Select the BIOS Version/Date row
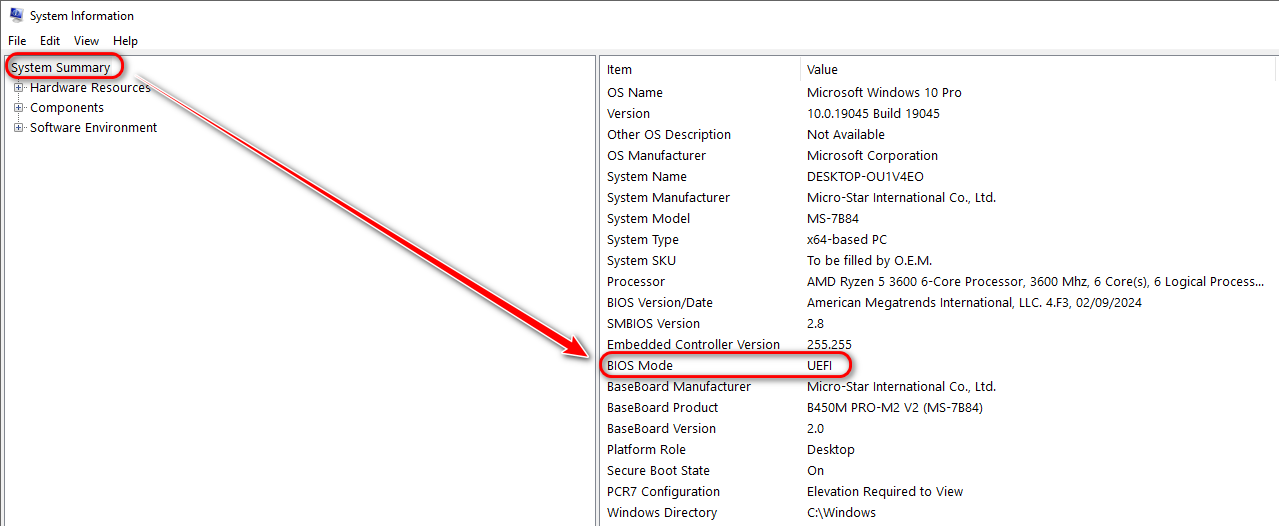 point(660,303)
